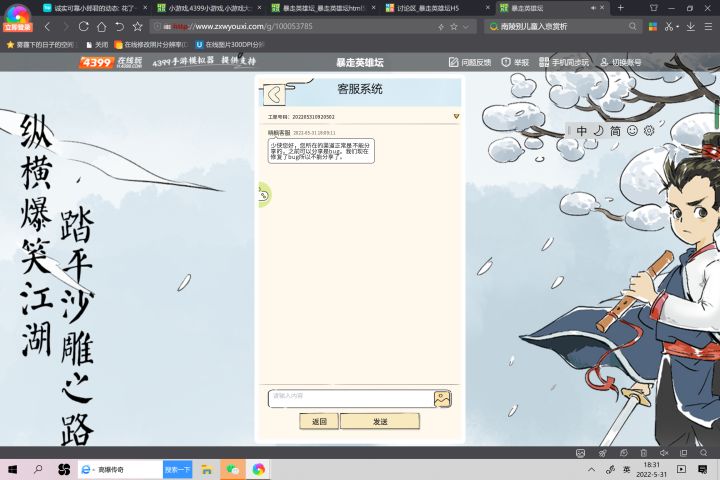Click the search magnifier icon
This screenshot has width=720, height=480.
(x=633, y=27)
